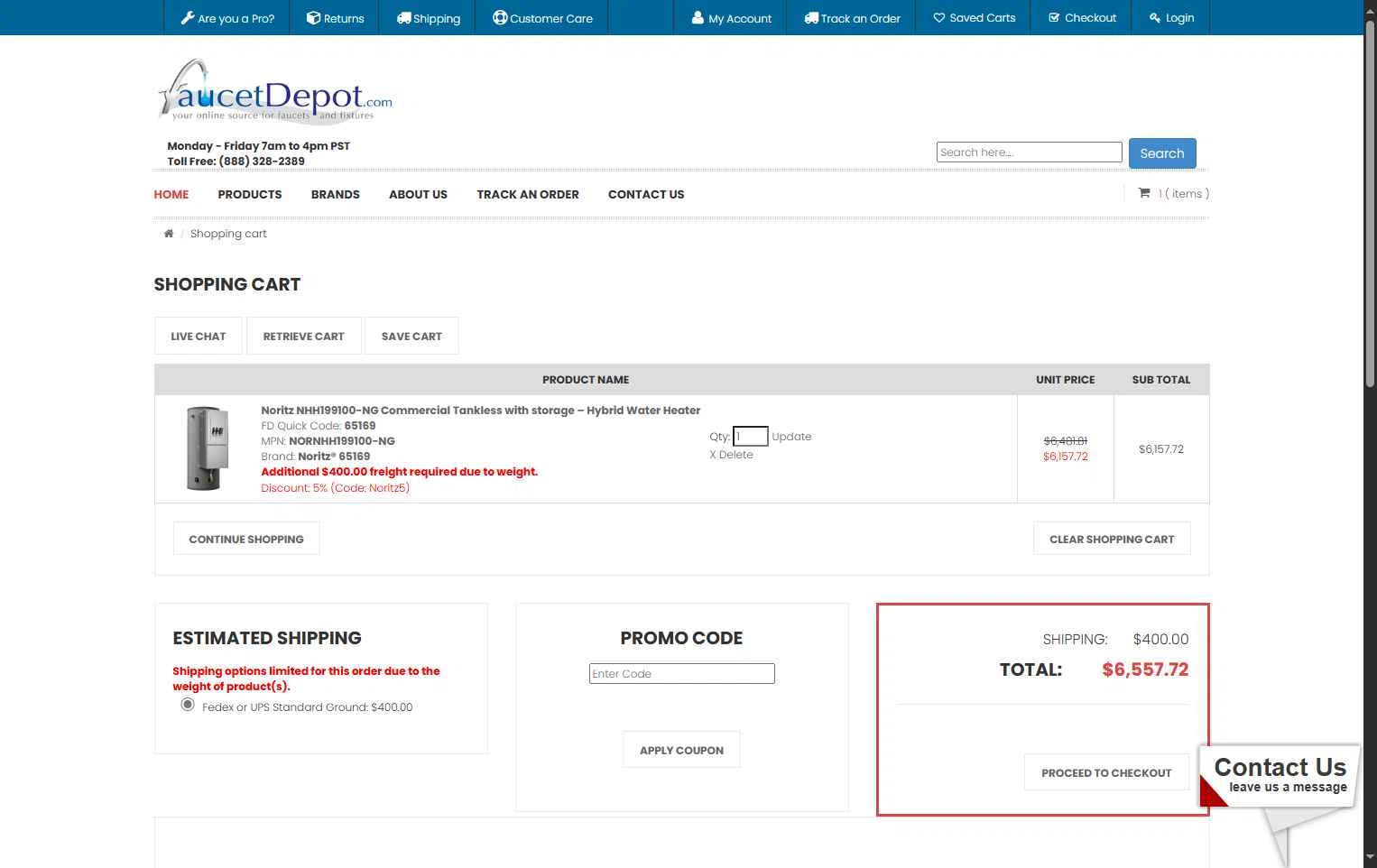Click the Noritz water heater thumbnail
The image size is (1377, 868).
[207, 448]
